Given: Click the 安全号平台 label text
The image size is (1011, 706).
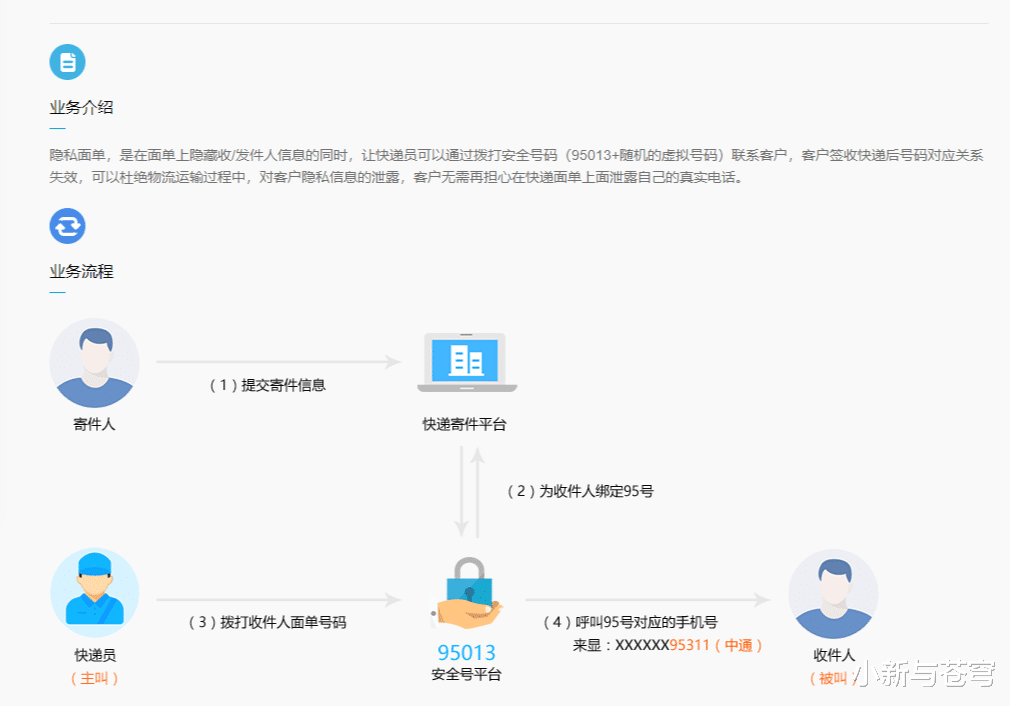Looking at the screenshot, I should pos(466,675).
